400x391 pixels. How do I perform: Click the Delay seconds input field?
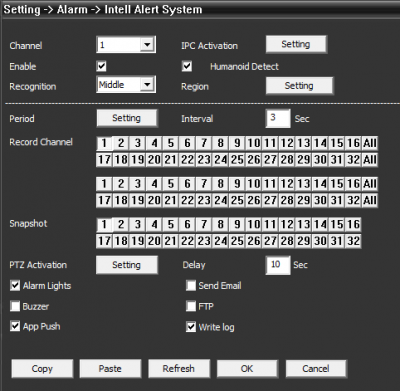(x=278, y=265)
